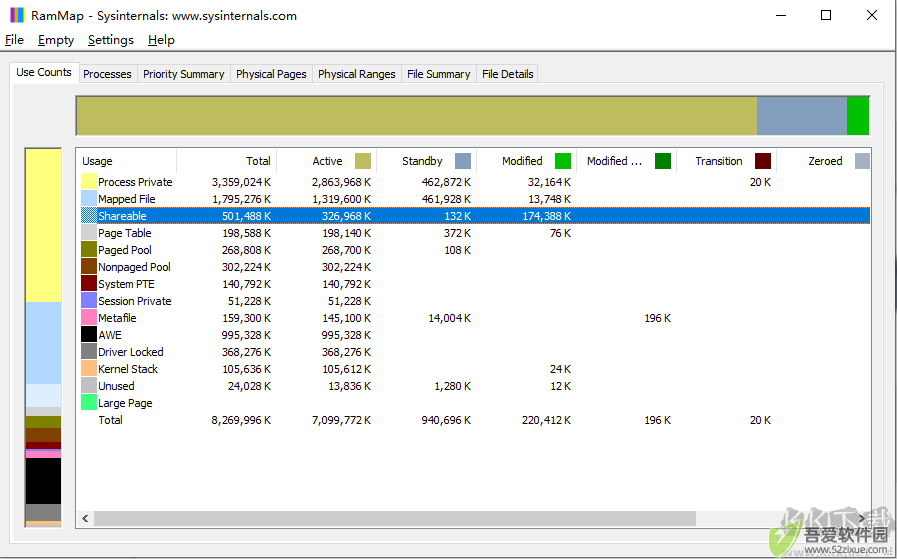Click the Zeroed column gray swatch

click(x=862, y=161)
